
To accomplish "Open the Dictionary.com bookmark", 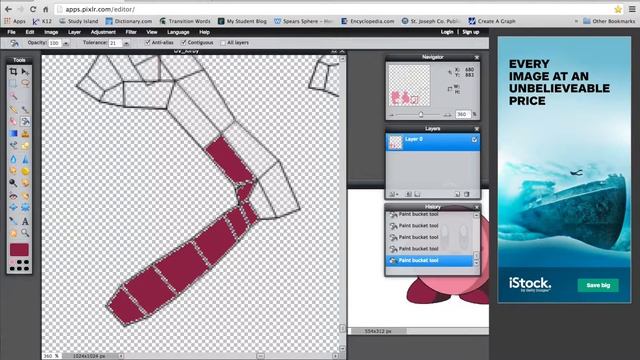I will (x=129, y=21).
